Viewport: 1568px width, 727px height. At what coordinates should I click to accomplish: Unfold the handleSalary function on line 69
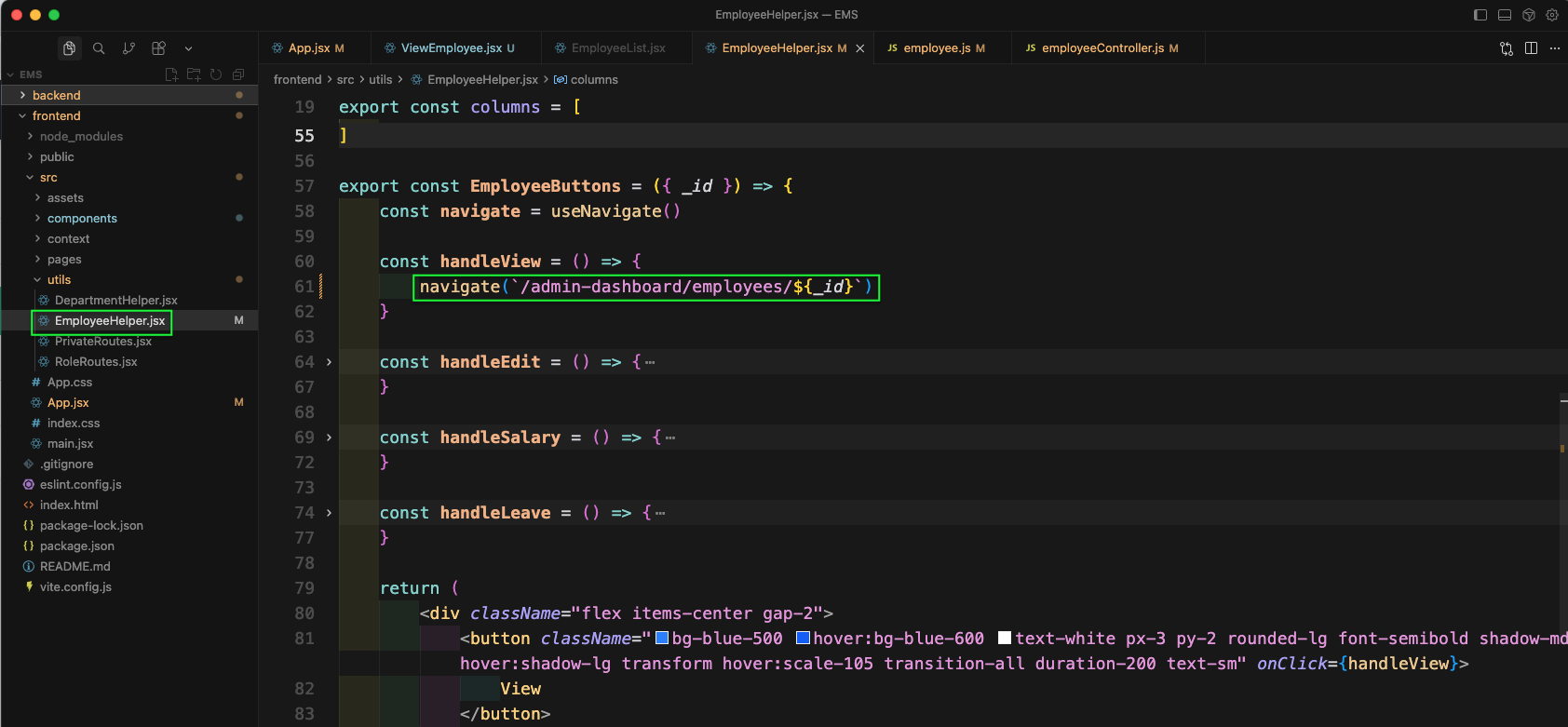(329, 438)
